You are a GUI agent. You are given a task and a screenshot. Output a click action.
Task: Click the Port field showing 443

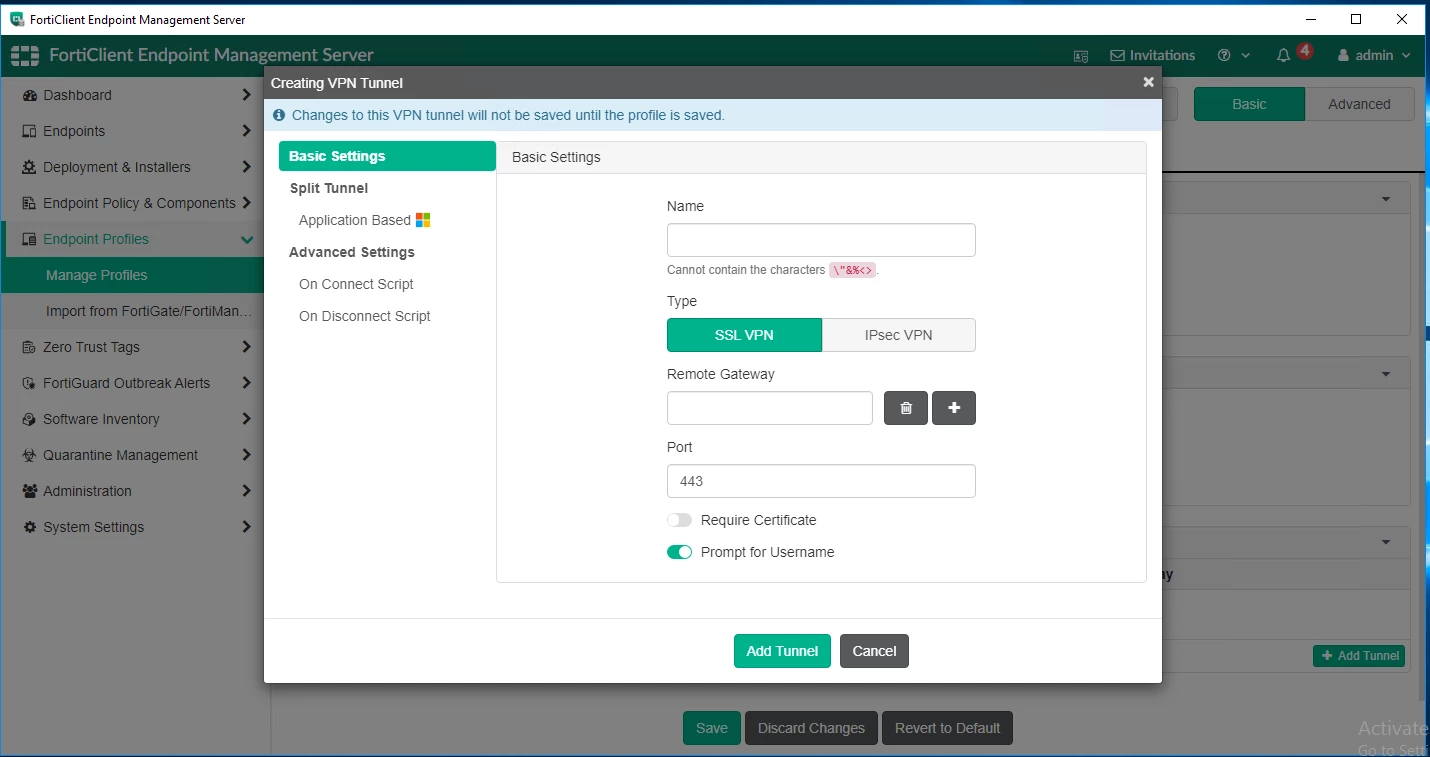pyautogui.click(x=821, y=481)
